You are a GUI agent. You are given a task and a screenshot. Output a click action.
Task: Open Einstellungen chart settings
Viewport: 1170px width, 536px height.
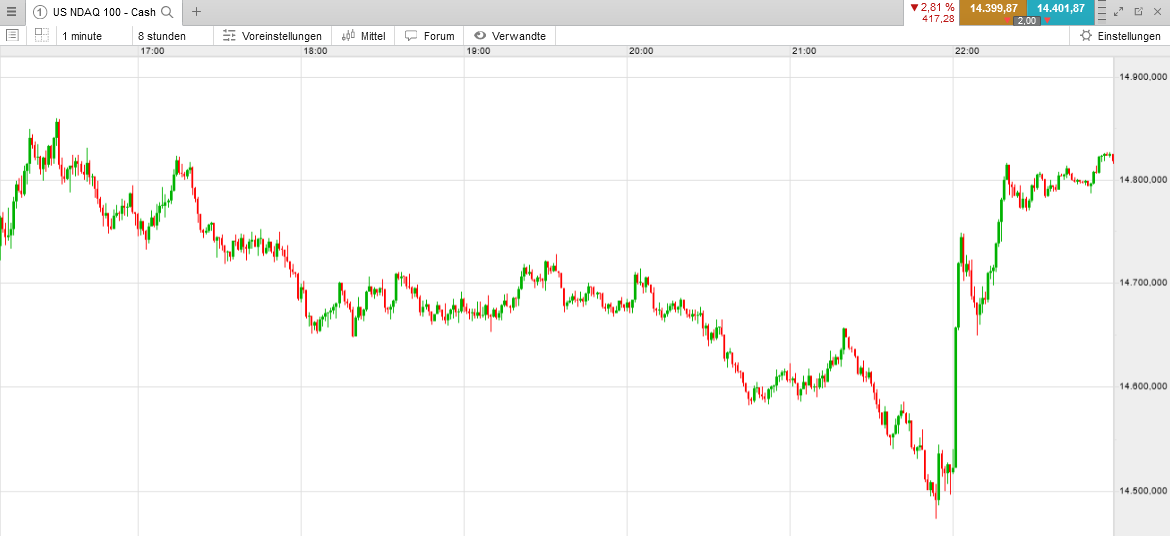[x=1120, y=36]
